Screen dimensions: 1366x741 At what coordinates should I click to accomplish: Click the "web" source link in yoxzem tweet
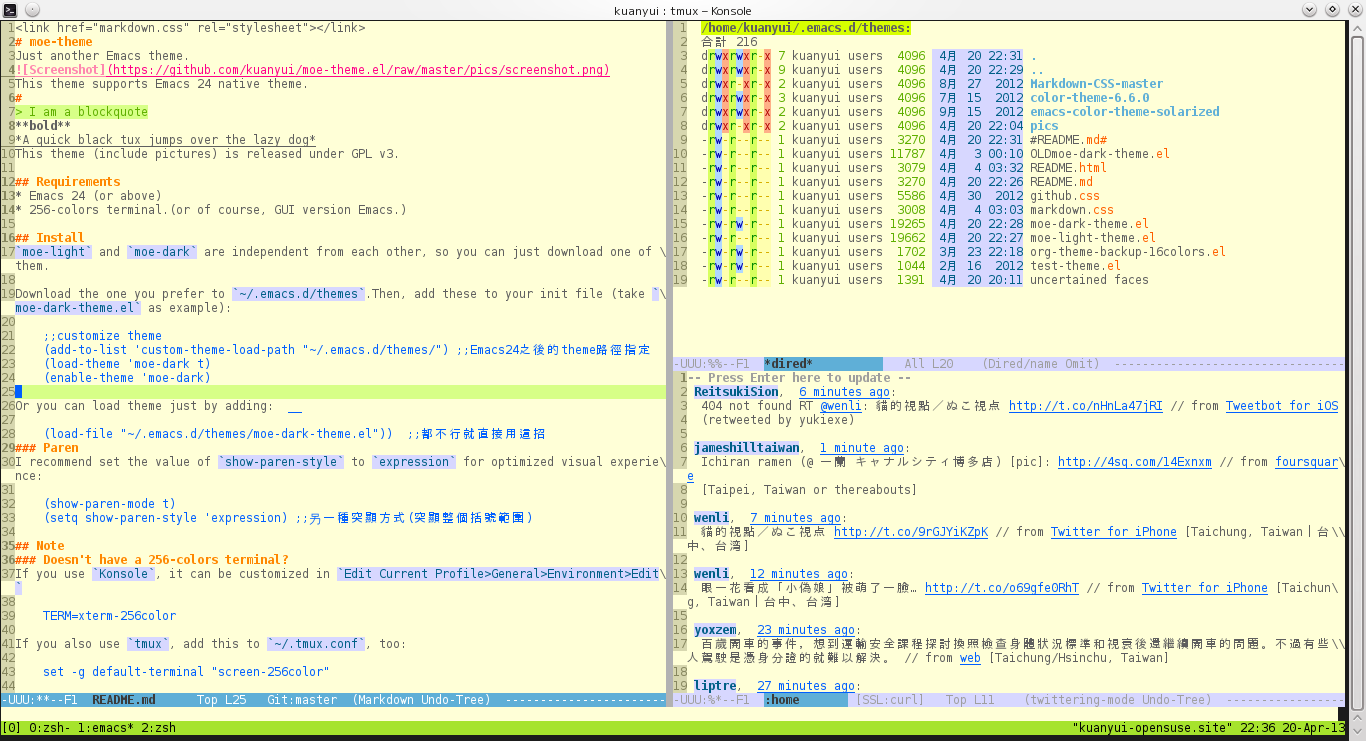[x=970, y=658]
